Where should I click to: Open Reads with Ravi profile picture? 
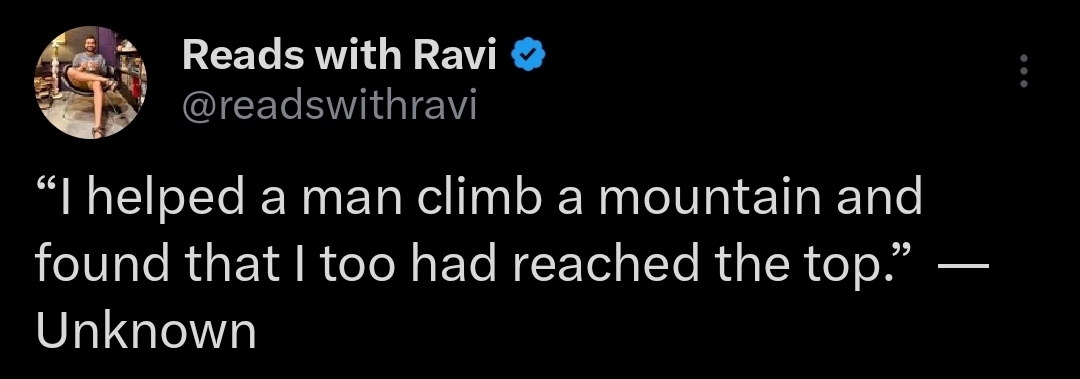point(90,83)
